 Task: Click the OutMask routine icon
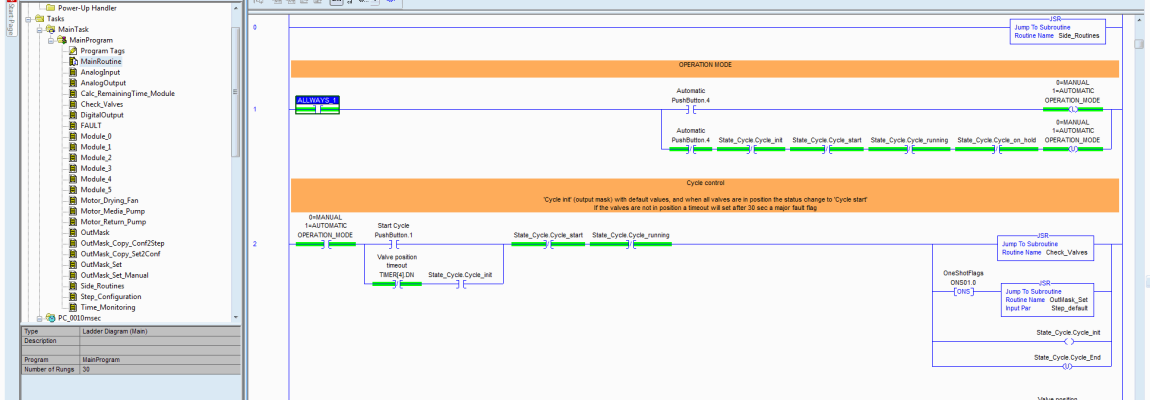tap(73, 232)
